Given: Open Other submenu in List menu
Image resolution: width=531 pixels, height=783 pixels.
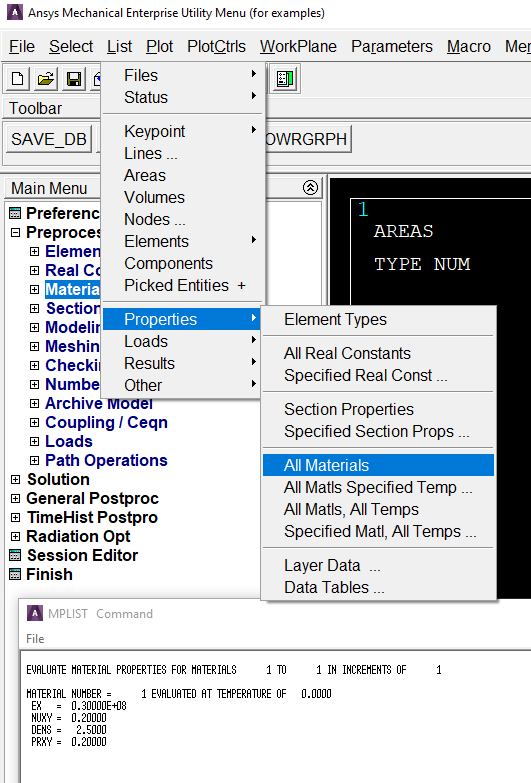Looking at the screenshot, I should pyautogui.click(x=183, y=385).
